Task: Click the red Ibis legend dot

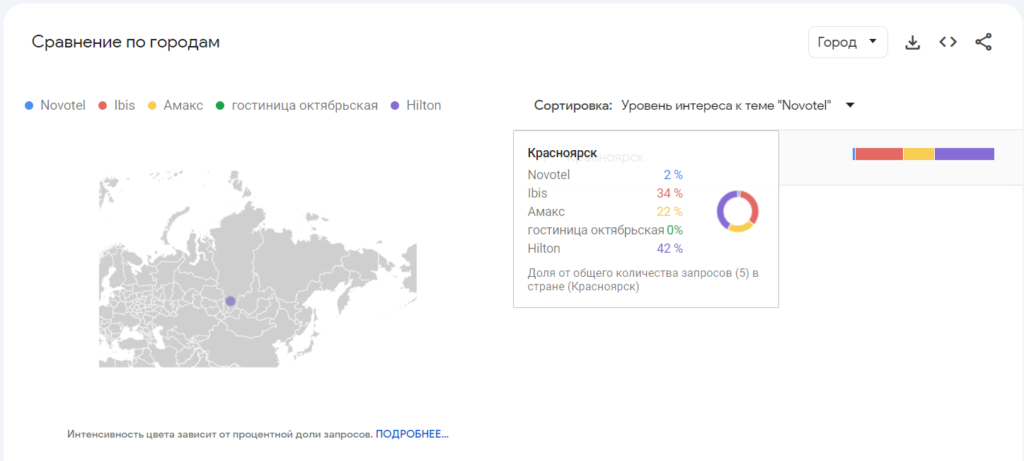Action: coord(102,105)
